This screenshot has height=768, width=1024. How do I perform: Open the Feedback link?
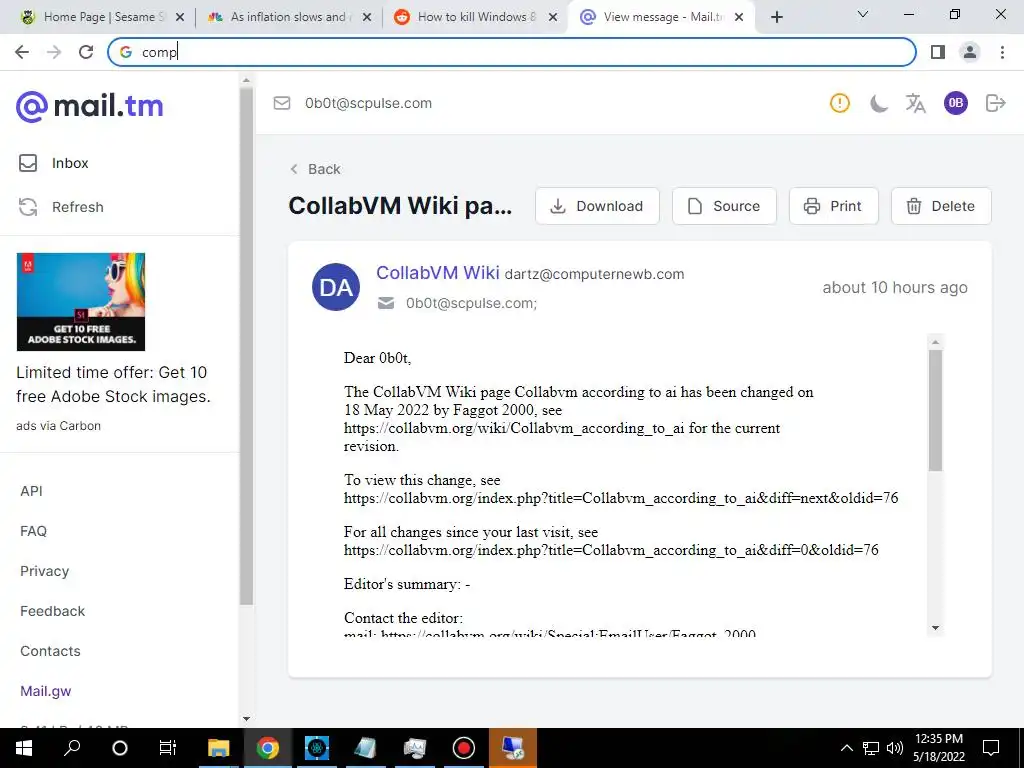52,611
